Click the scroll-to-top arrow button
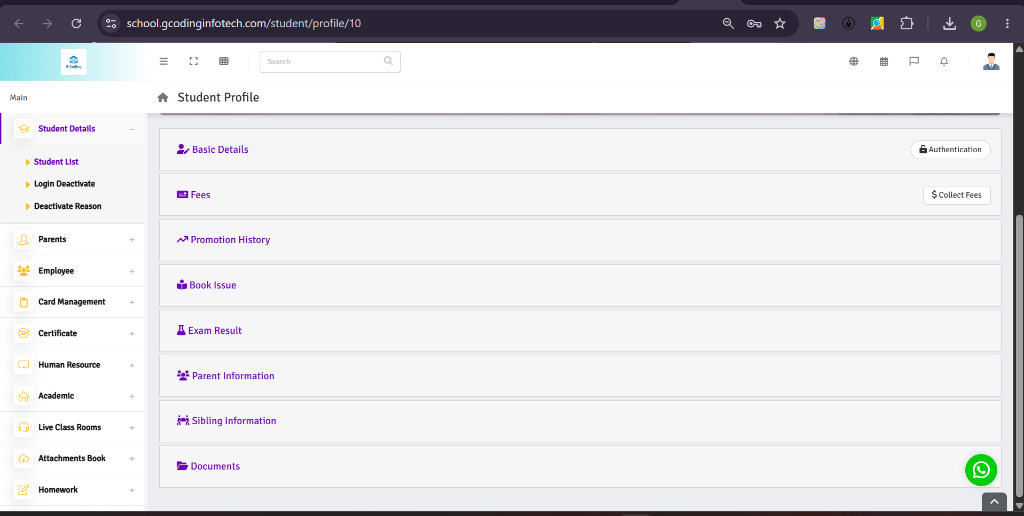Screen dimensions: 1024x516 [994, 502]
